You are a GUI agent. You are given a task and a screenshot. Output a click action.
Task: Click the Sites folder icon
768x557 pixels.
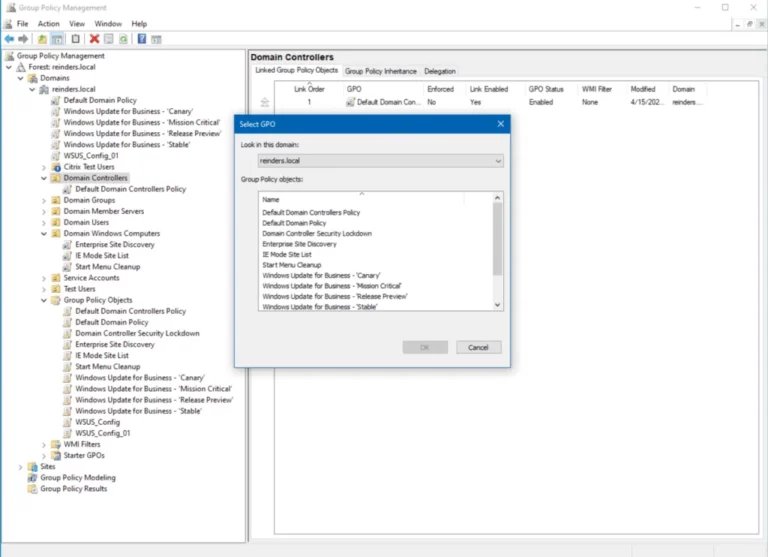[x=32, y=467]
